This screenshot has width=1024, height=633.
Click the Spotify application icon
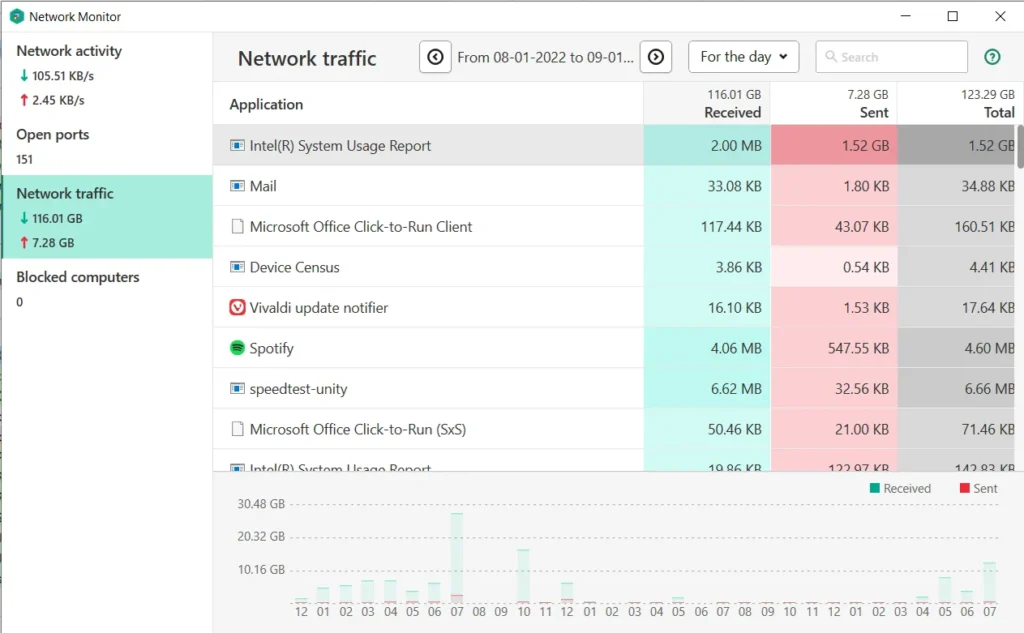click(237, 348)
